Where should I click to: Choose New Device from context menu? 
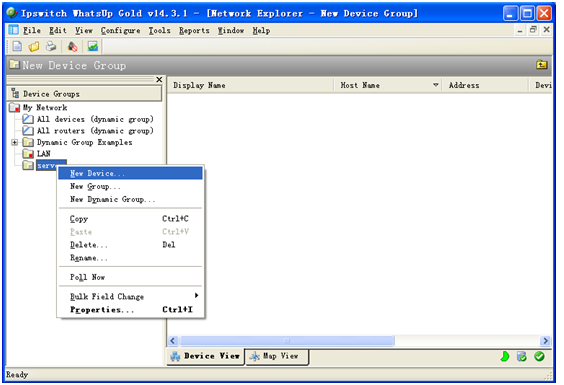[130, 173]
